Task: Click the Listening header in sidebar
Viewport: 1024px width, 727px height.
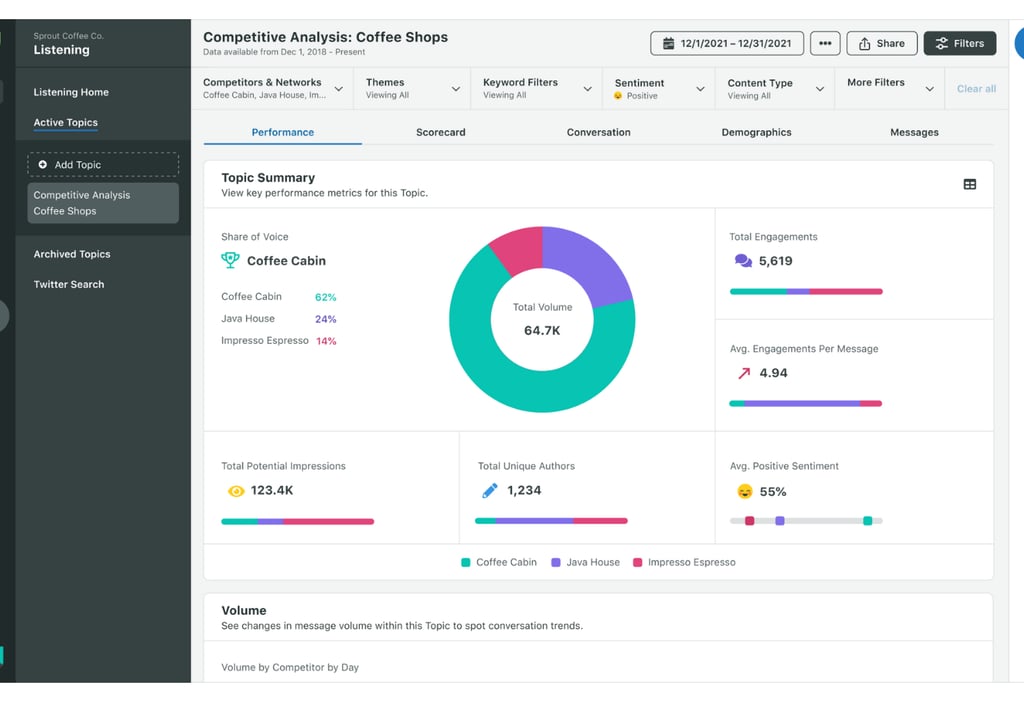Action: click(61, 50)
